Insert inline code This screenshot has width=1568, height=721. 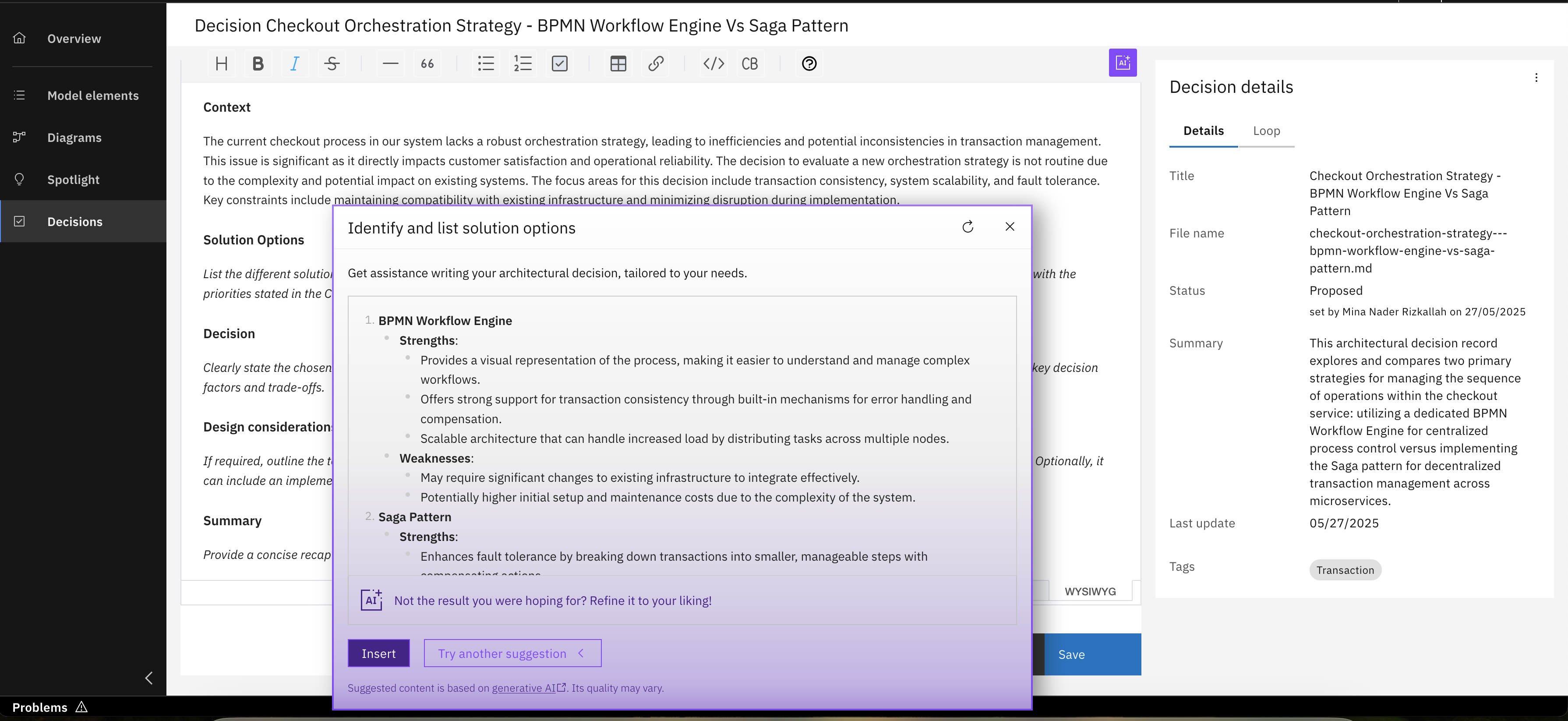coord(713,64)
